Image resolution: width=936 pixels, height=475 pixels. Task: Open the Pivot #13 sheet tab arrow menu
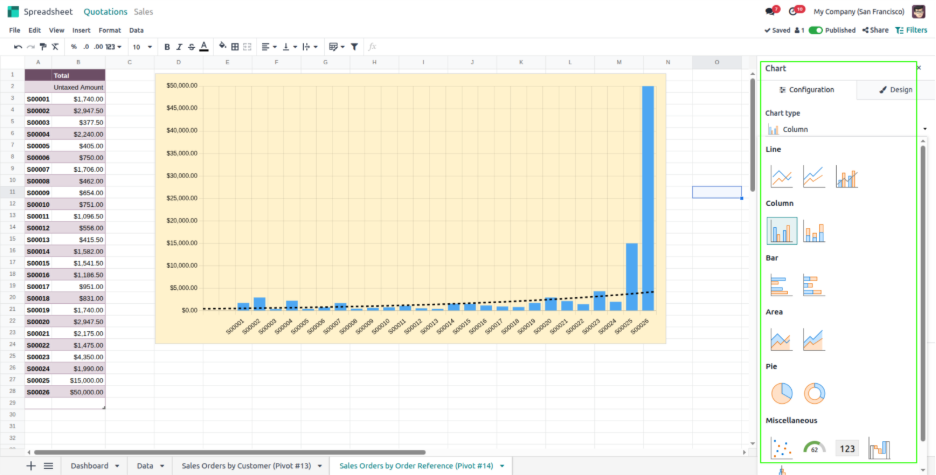(320, 466)
